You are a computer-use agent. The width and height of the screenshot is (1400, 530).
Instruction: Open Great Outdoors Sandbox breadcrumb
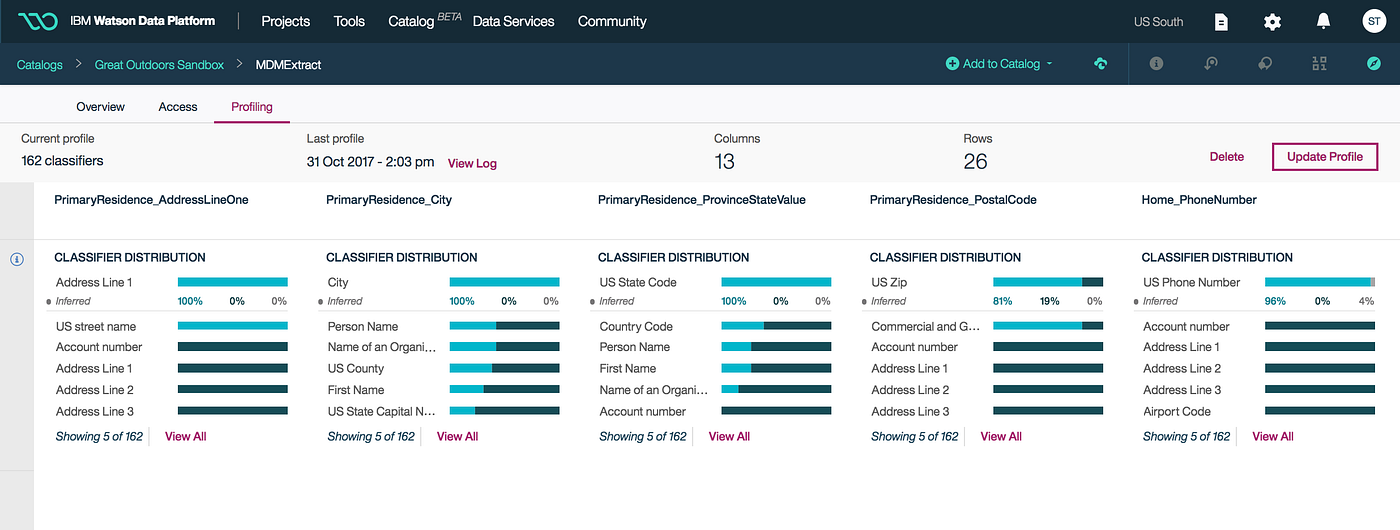[159, 64]
